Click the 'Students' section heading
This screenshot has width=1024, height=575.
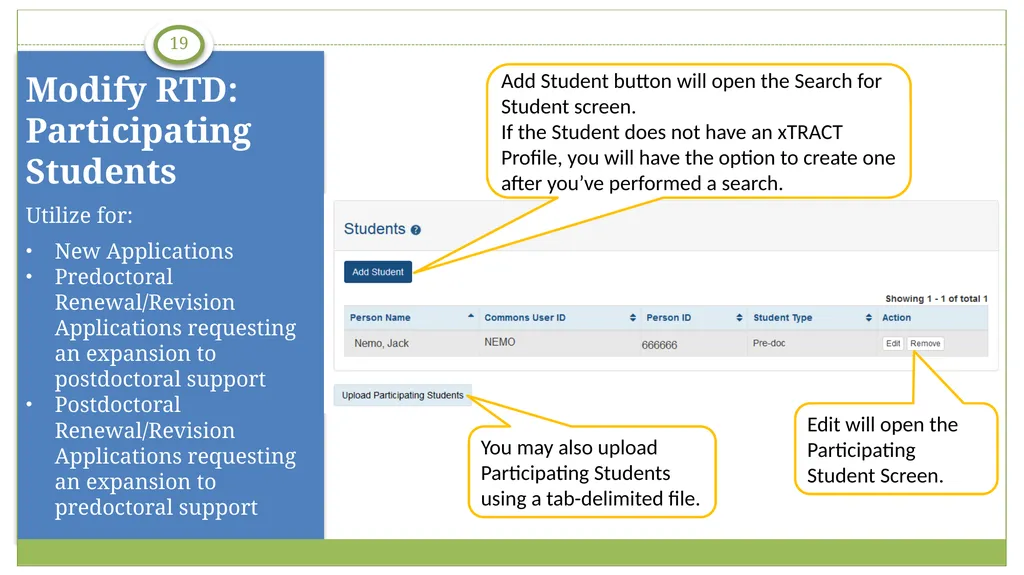(374, 229)
